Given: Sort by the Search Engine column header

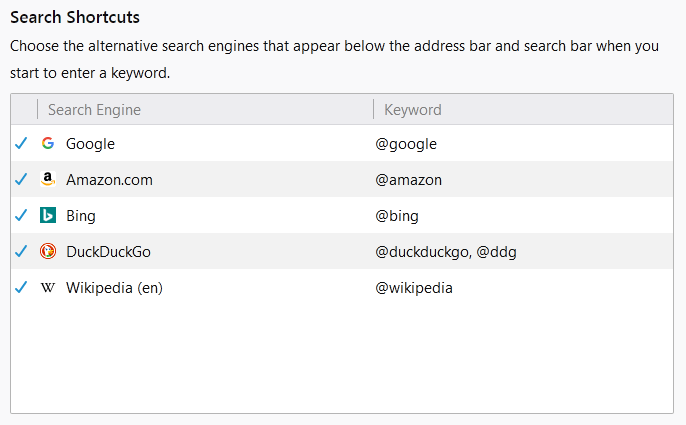Looking at the screenshot, I should click(94, 110).
